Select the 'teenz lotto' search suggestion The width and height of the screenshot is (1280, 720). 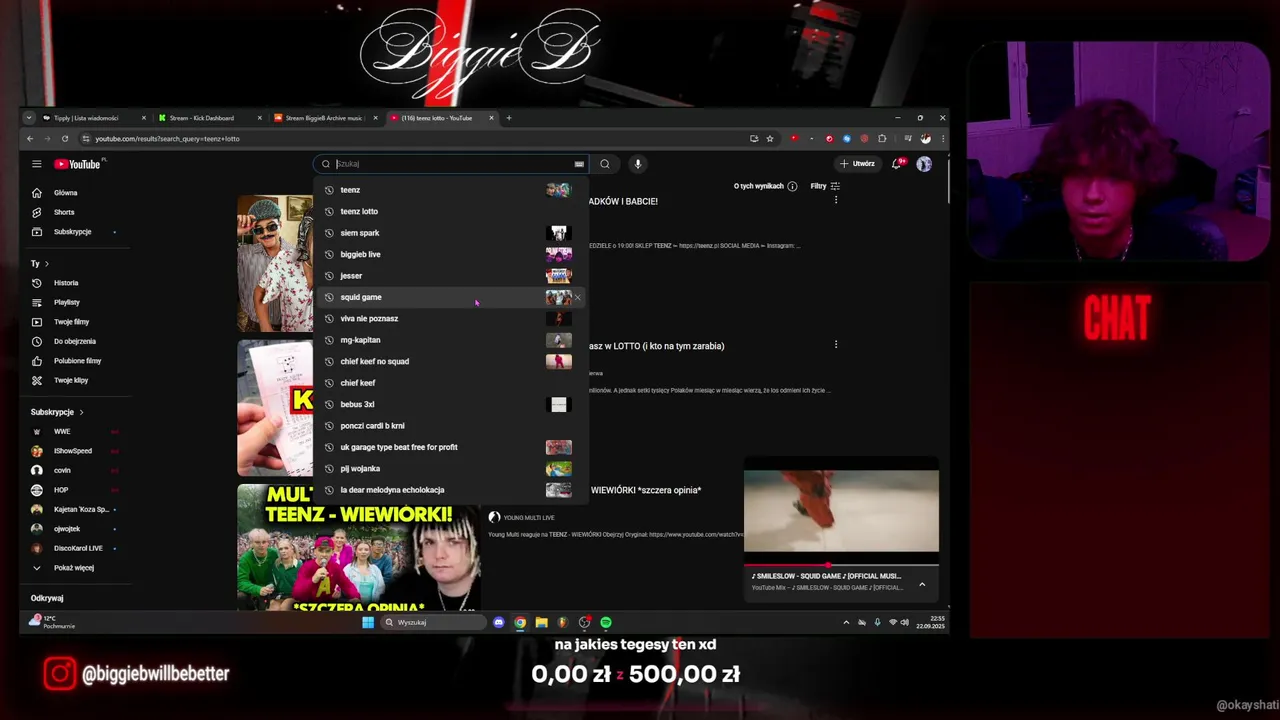click(x=450, y=211)
